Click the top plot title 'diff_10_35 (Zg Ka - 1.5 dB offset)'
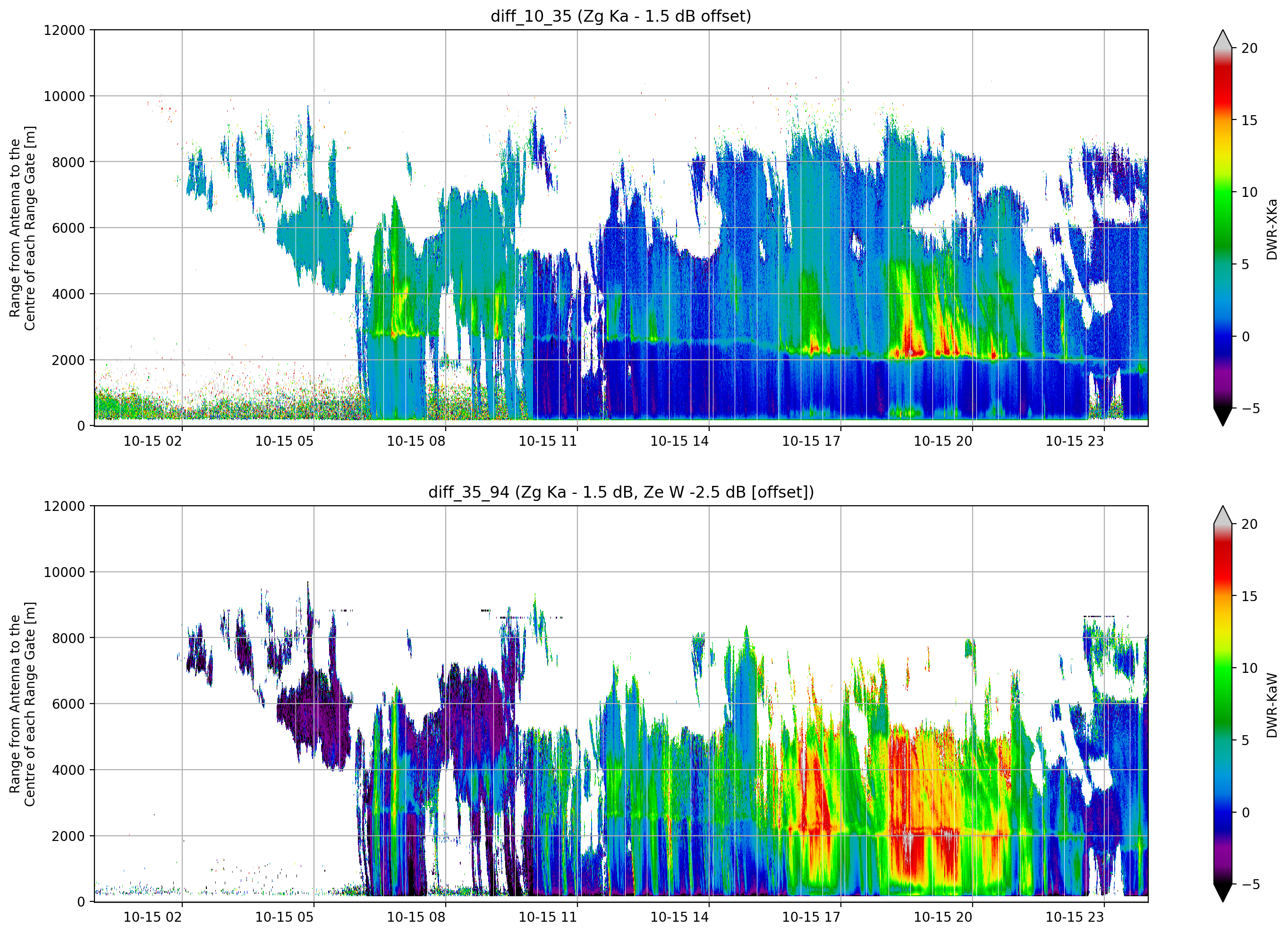Screen dimensions: 1288x934 point(621,16)
